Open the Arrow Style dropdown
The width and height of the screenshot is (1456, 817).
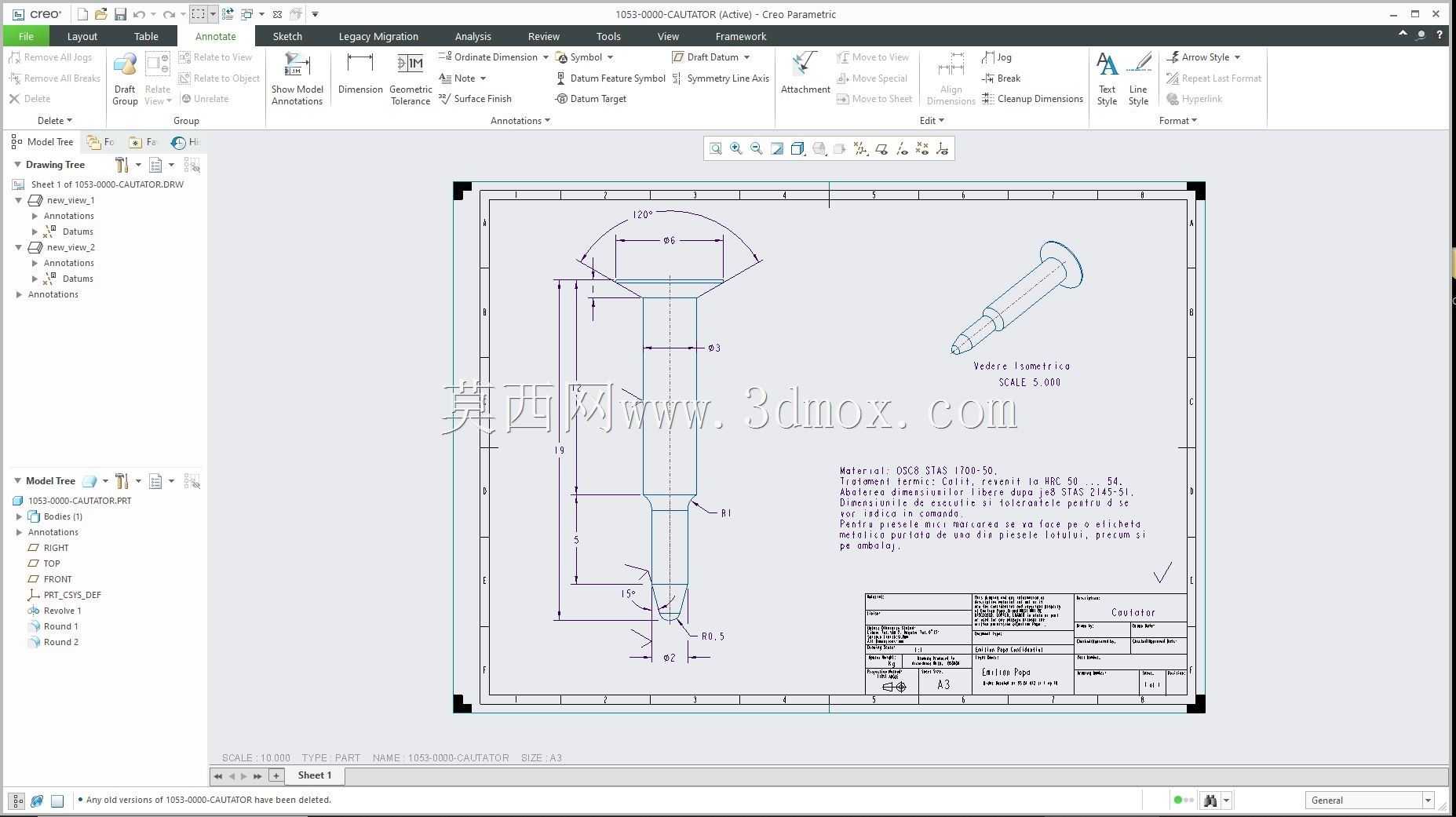[x=1237, y=57]
